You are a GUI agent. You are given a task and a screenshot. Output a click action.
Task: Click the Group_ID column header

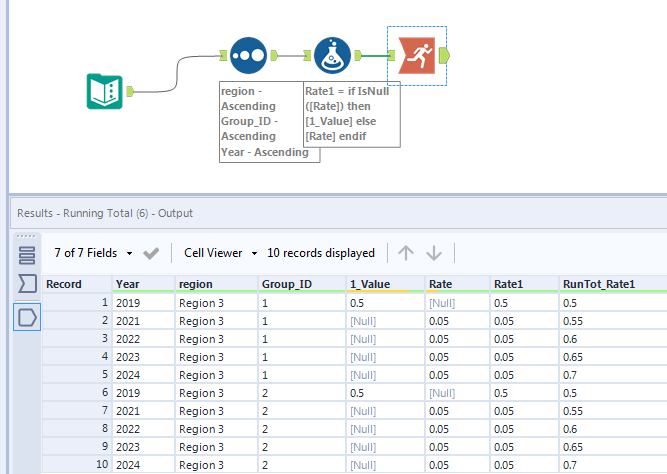[300, 284]
